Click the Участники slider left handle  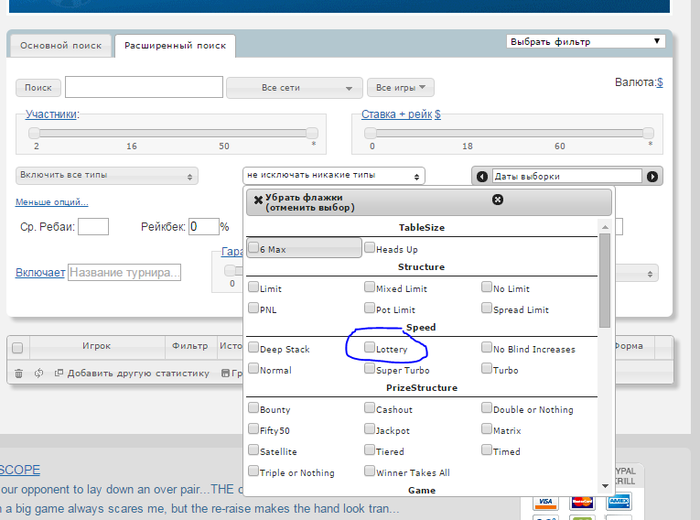pos(34,133)
